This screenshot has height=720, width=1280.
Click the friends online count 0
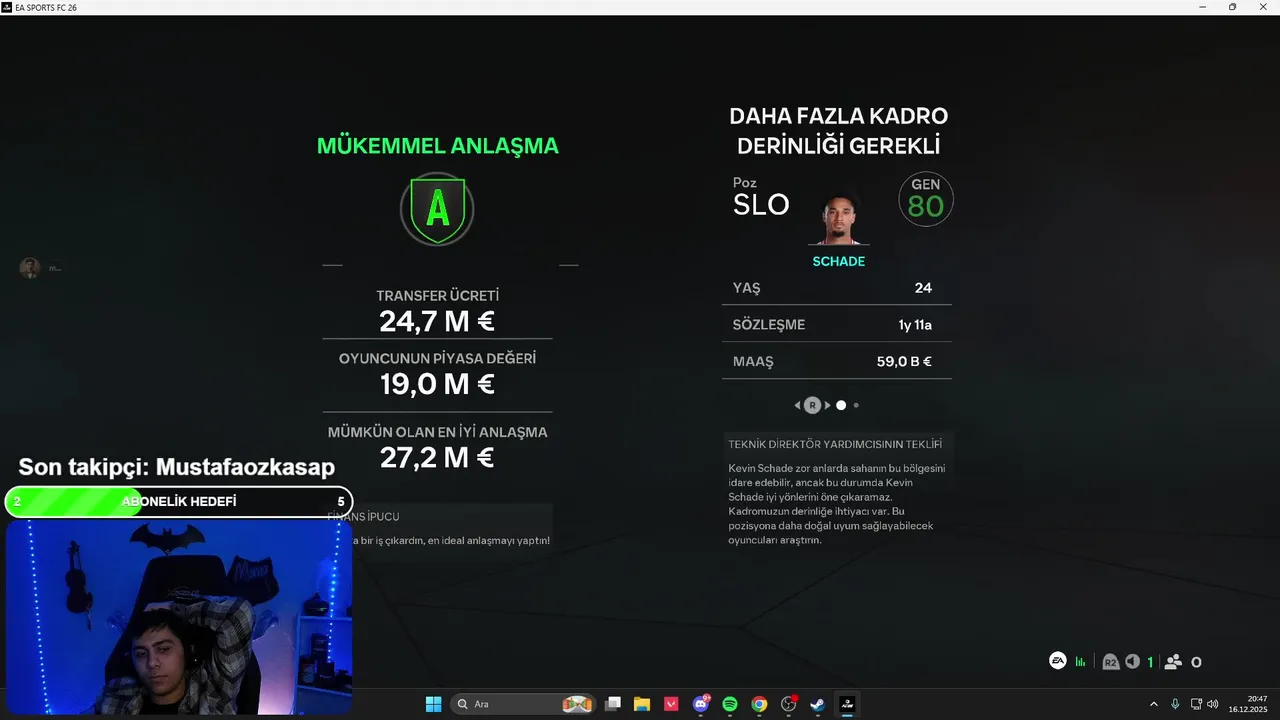[1196, 662]
